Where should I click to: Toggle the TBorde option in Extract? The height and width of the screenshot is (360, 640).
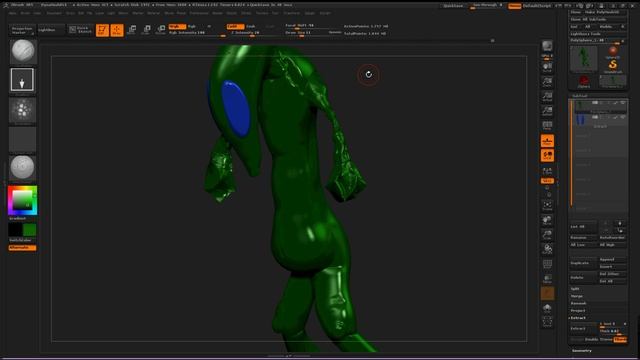620,340
